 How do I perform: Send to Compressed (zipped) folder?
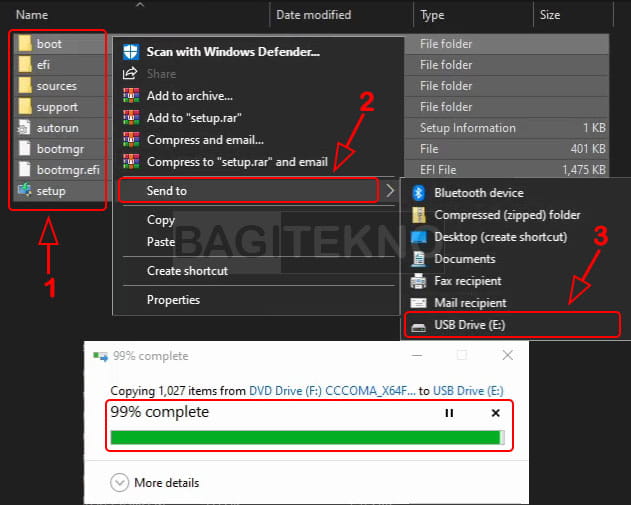click(x=507, y=215)
